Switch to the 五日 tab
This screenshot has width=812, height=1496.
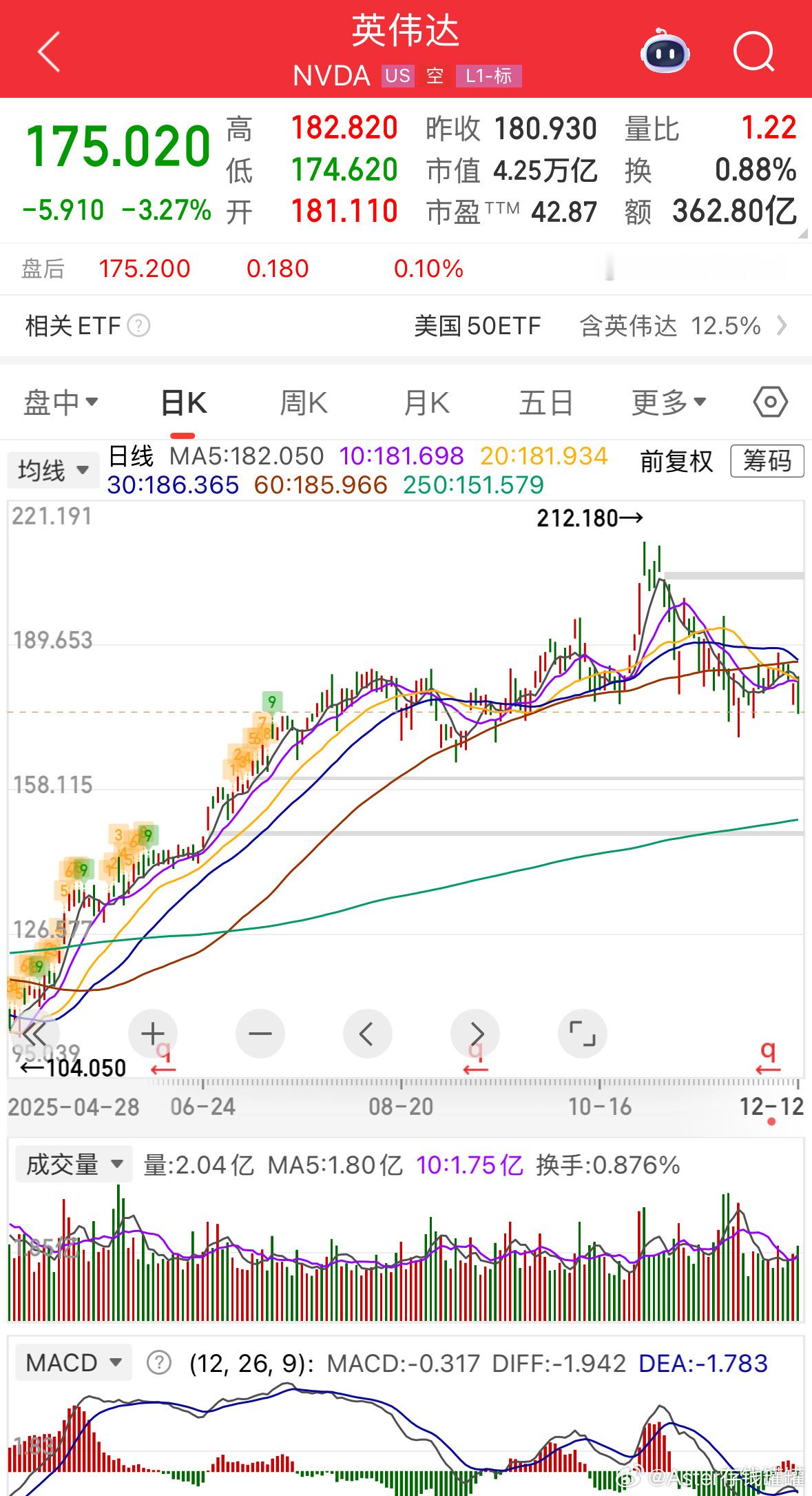click(545, 402)
